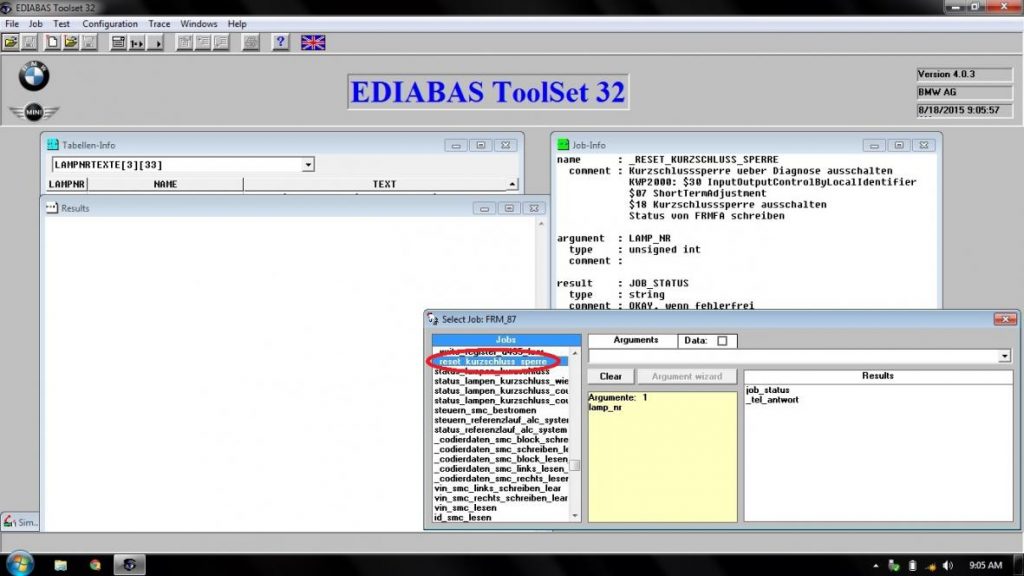The height and width of the screenshot is (576, 1024).
Task: Open the File menu
Action: tap(12, 24)
